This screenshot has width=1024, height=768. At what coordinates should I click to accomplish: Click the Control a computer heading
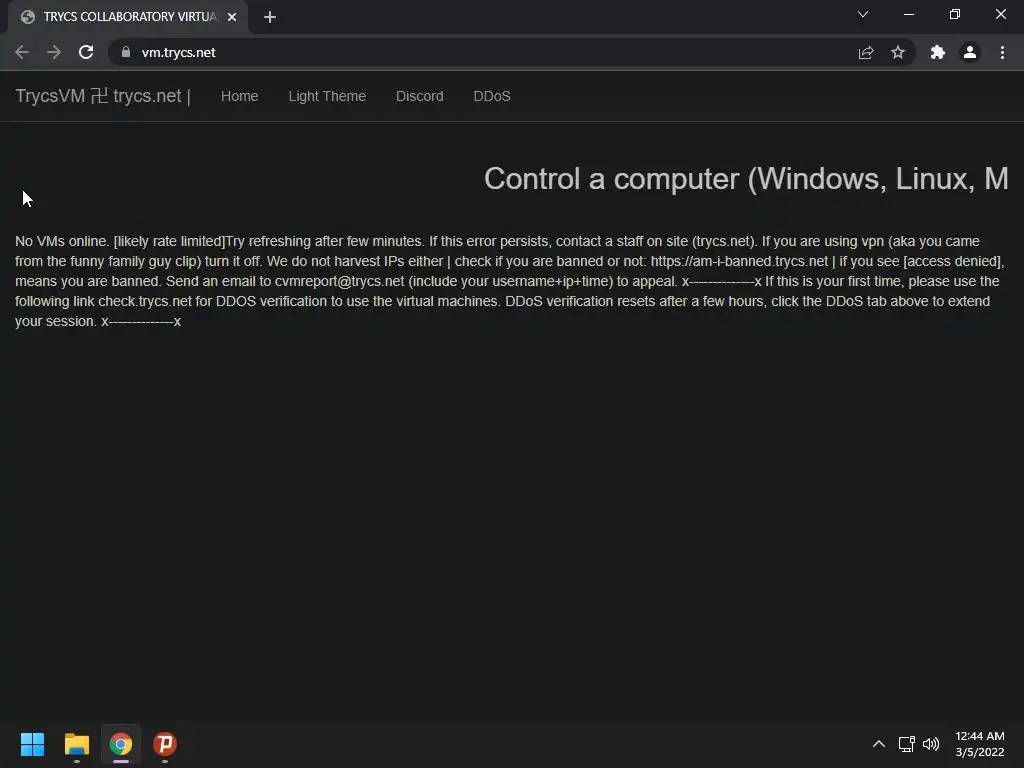[x=746, y=178]
